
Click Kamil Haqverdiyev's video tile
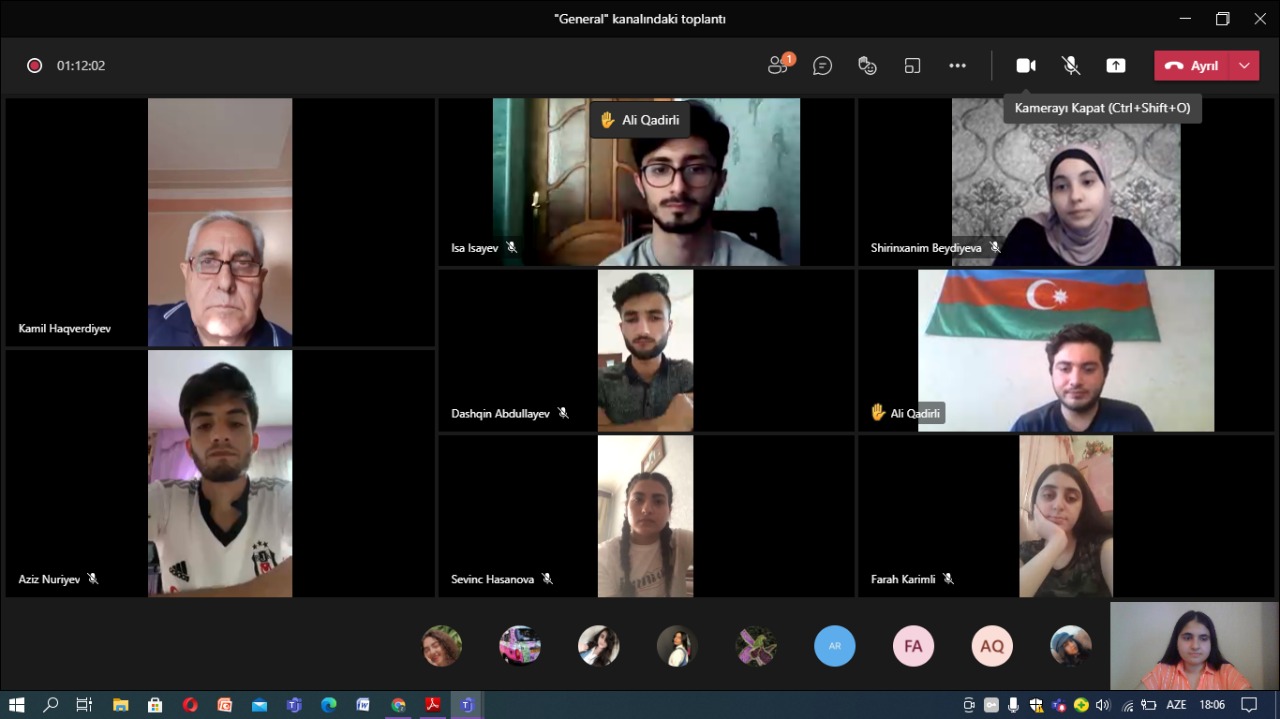(x=220, y=222)
